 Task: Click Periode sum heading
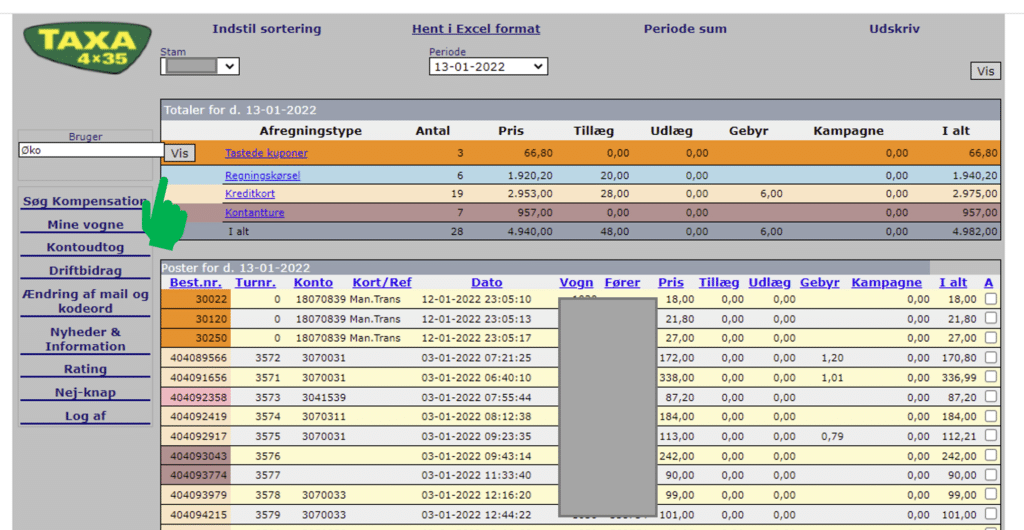point(685,29)
